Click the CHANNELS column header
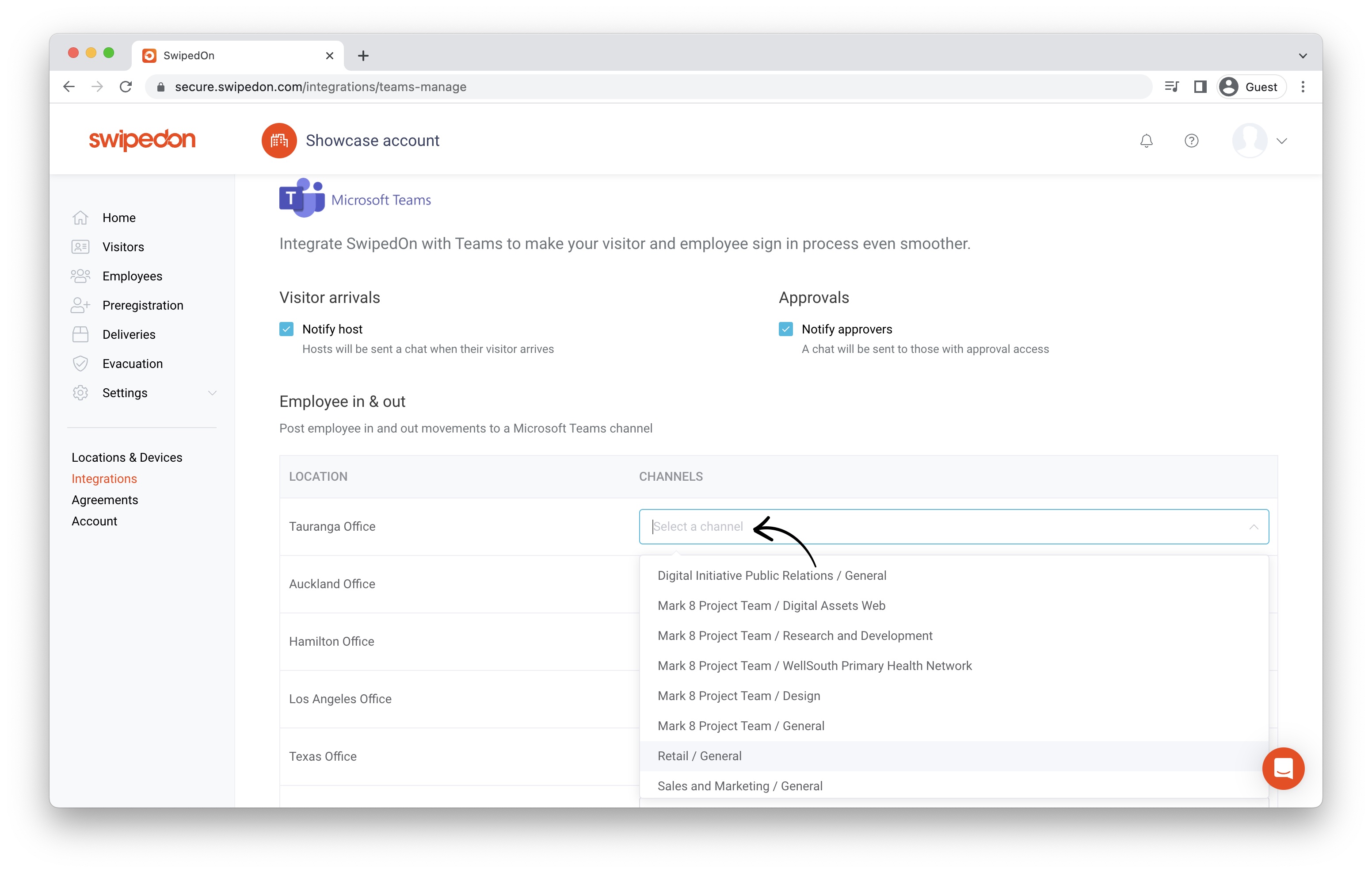1372x873 pixels. click(x=671, y=476)
